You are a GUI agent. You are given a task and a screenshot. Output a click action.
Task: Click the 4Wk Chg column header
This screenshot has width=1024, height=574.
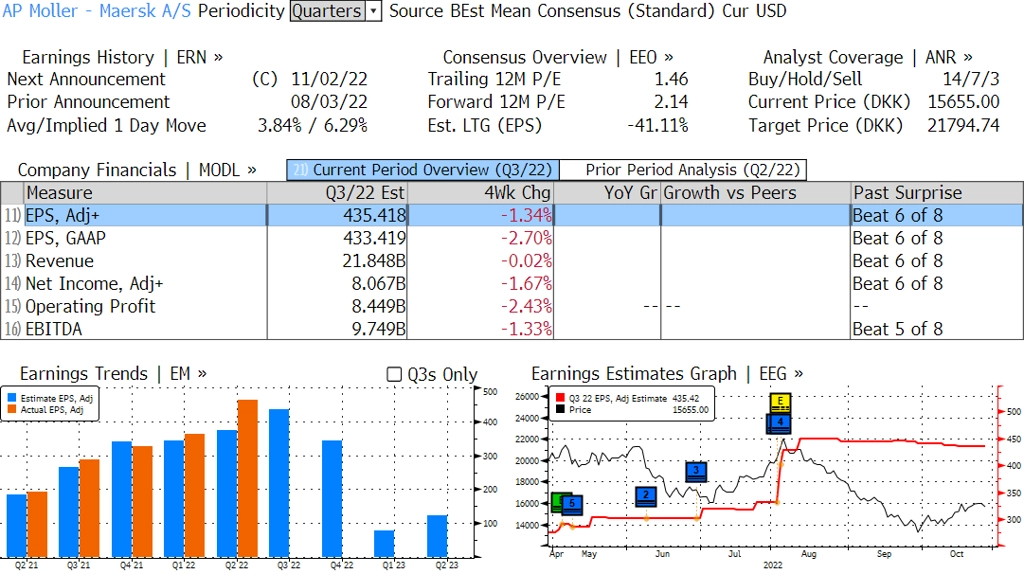tap(480, 193)
